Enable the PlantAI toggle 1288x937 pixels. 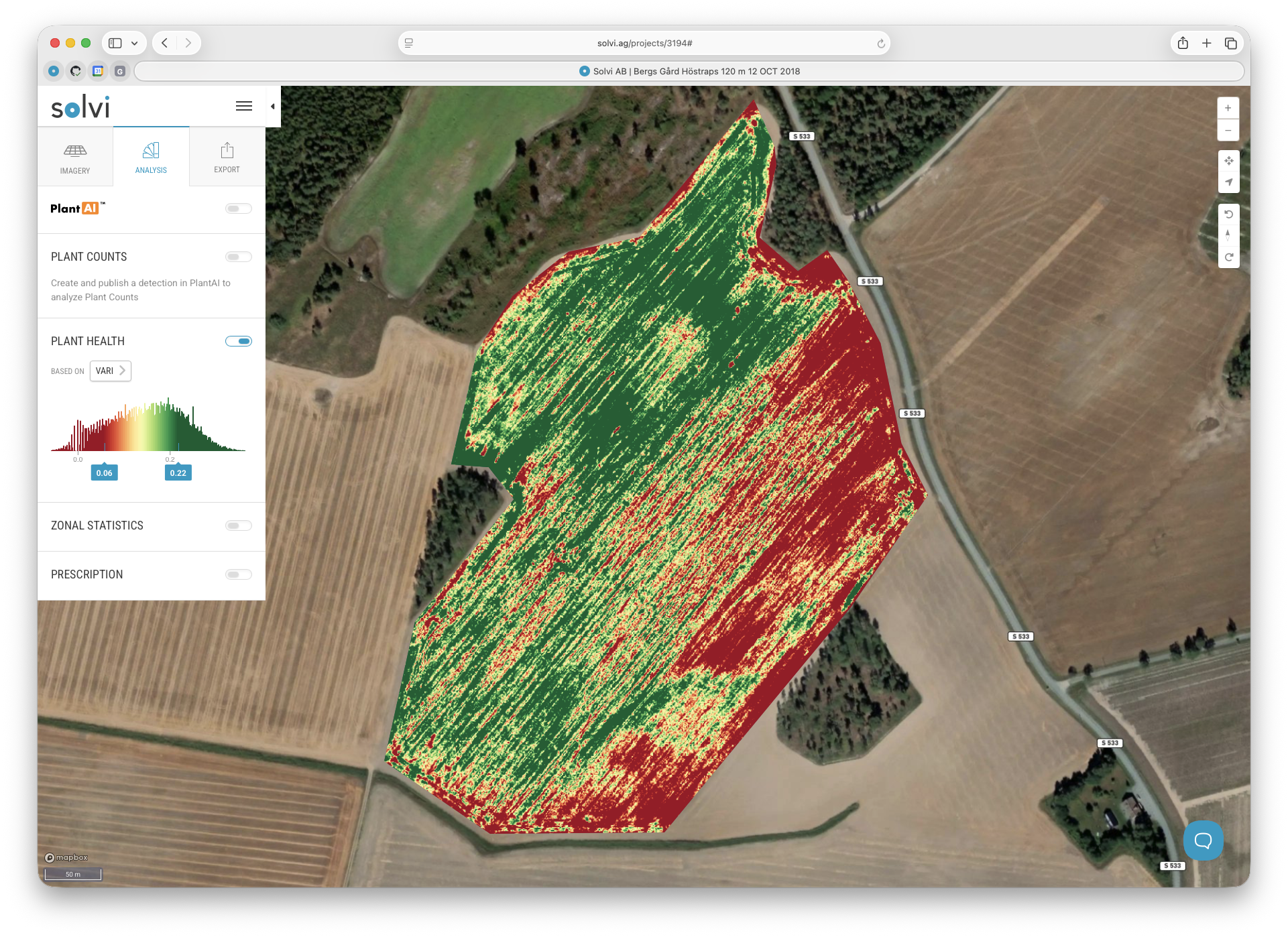pyautogui.click(x=238, y=208)
